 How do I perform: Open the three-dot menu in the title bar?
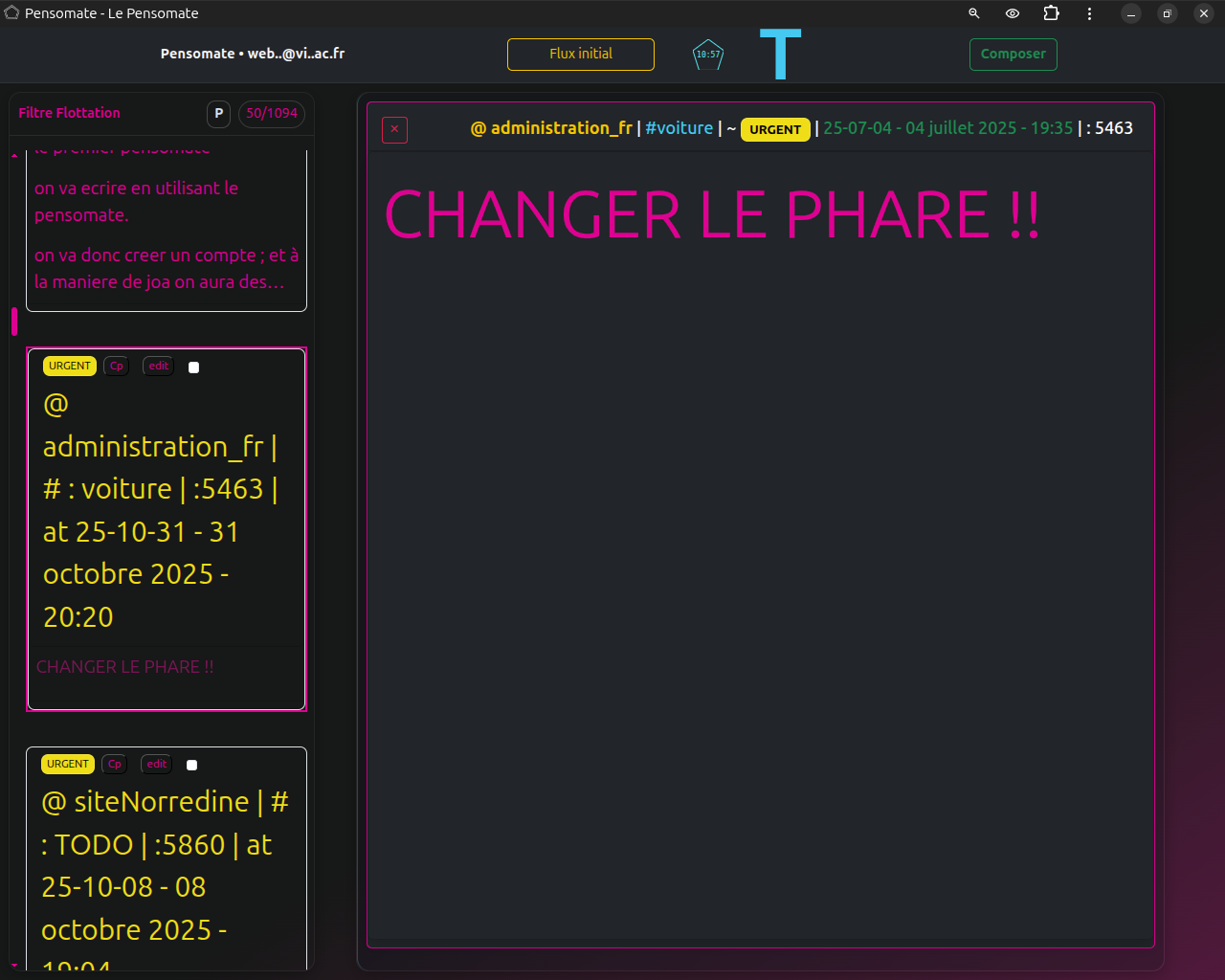[1089, 13]
